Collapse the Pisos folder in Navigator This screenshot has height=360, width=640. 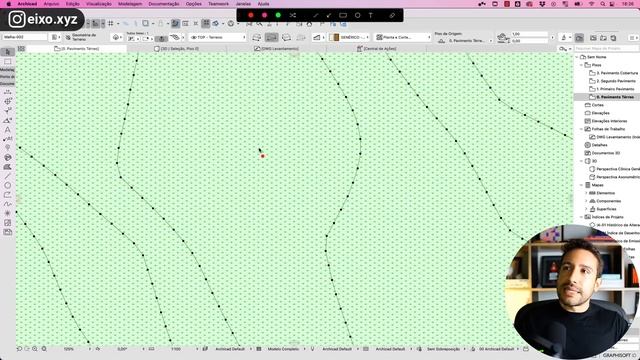tap(582, 65)
